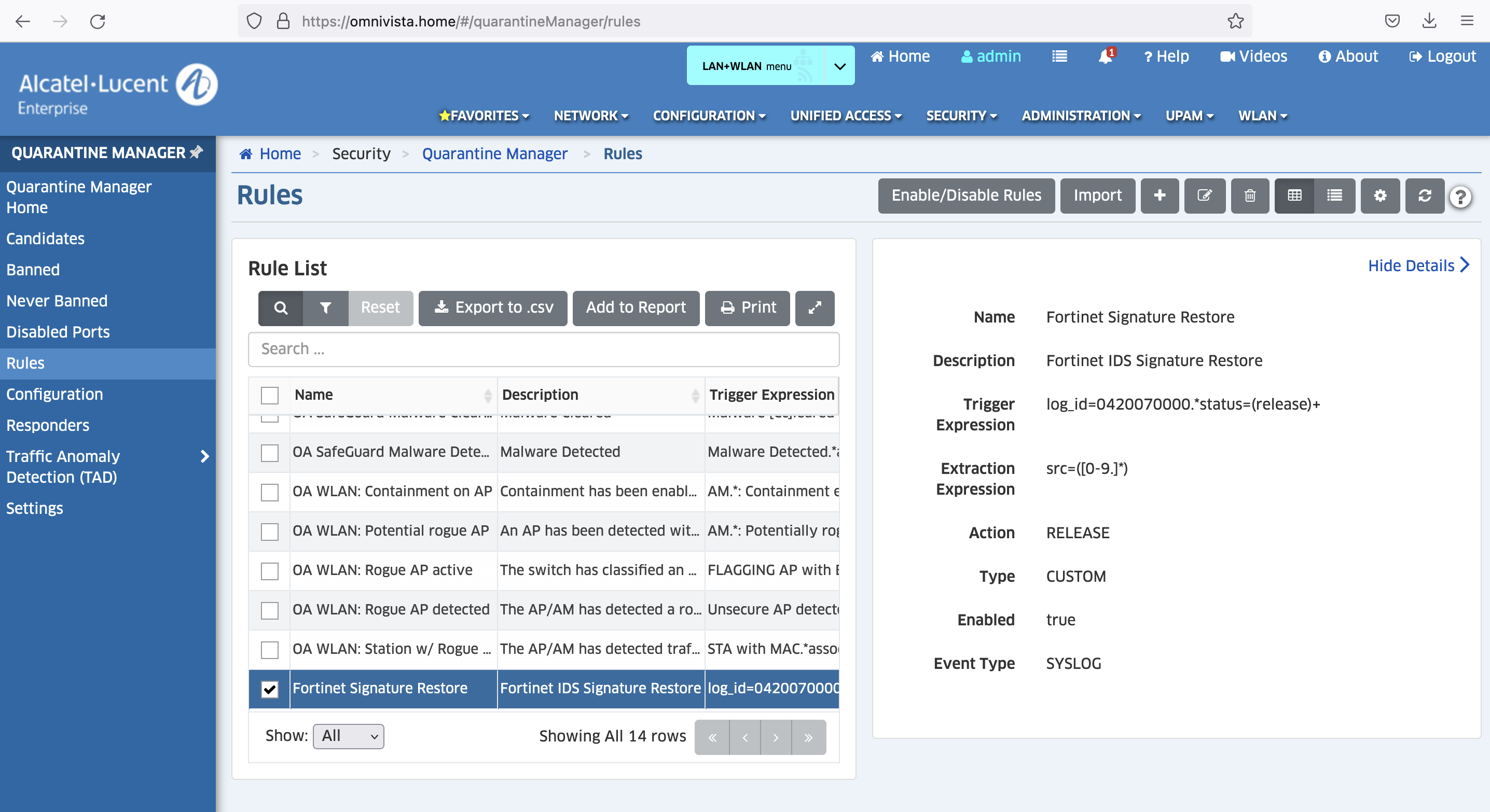Switch to list view layout icon

(x=1334, y=195)
